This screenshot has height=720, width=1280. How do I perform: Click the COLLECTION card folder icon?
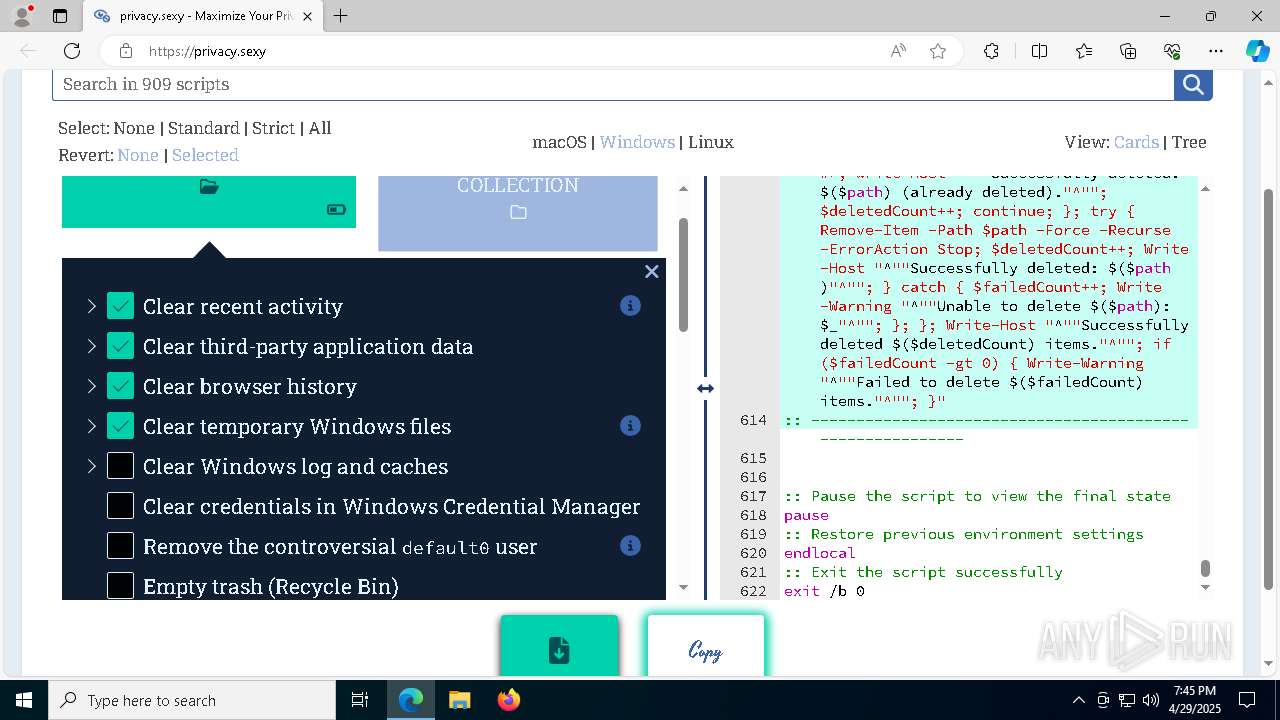(518, 212)
